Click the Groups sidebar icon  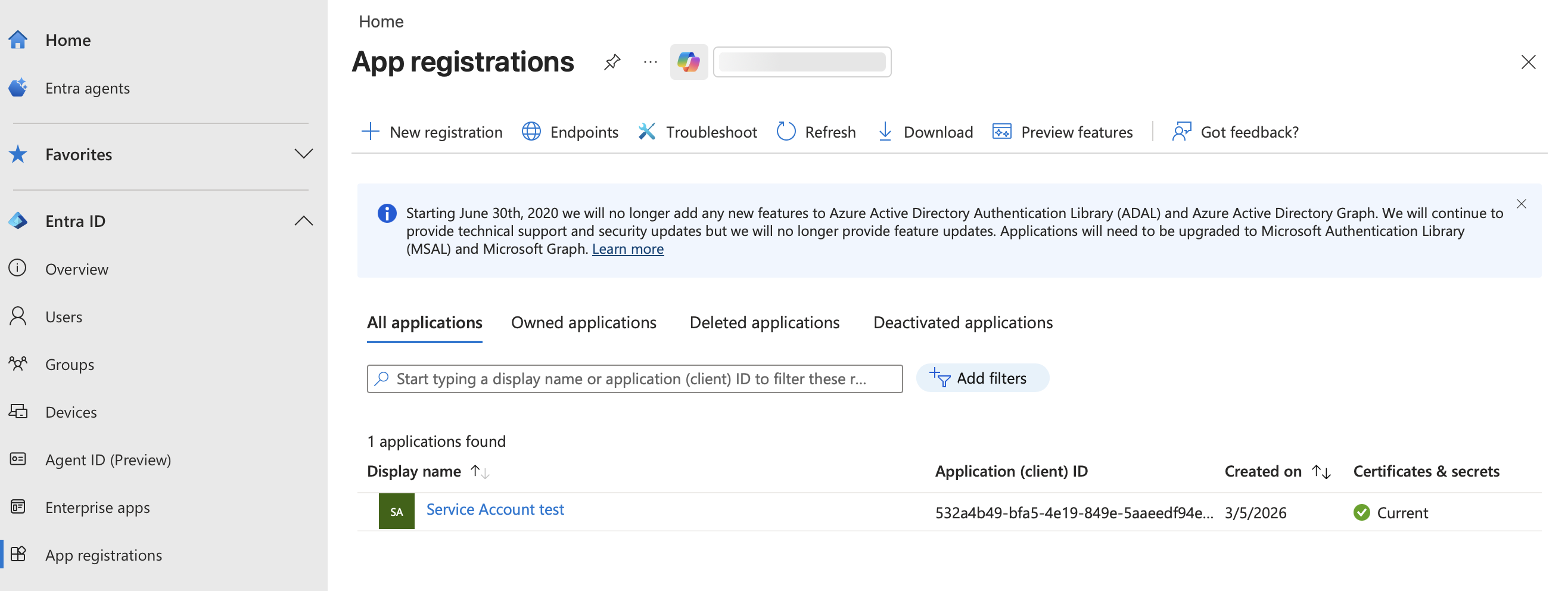18,363
